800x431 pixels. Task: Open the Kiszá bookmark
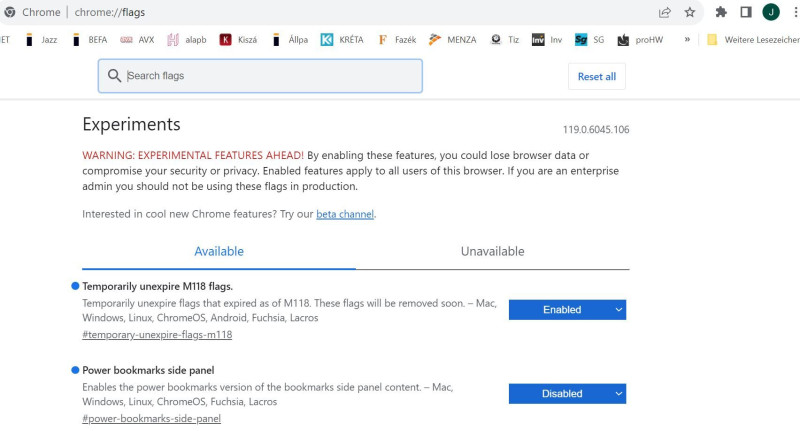point(238,39)
